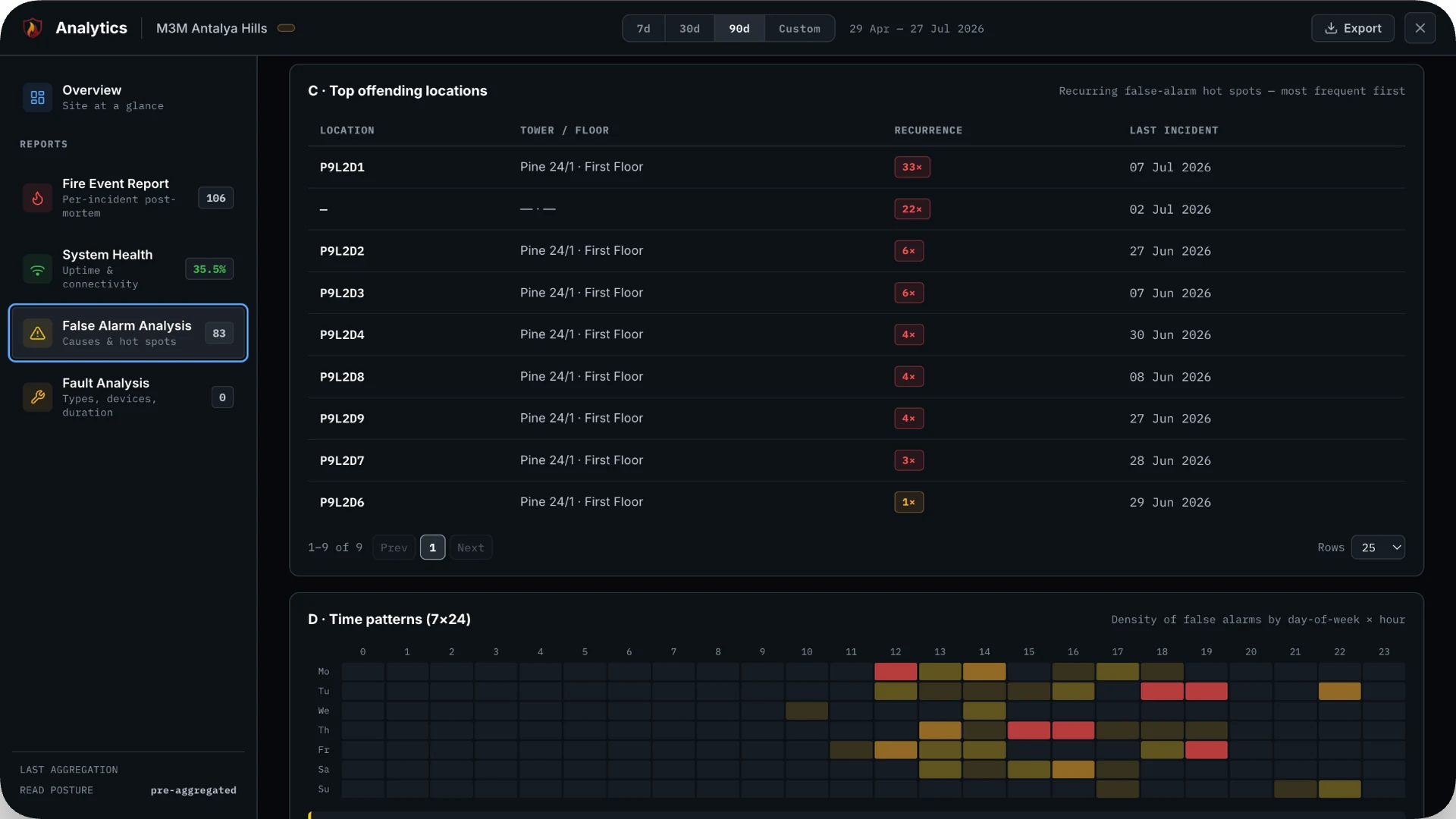Viewport: 1456px width, 819px height.
Task: Click the 0 badge on Fault Analysis
Action: tap(222, 397)
